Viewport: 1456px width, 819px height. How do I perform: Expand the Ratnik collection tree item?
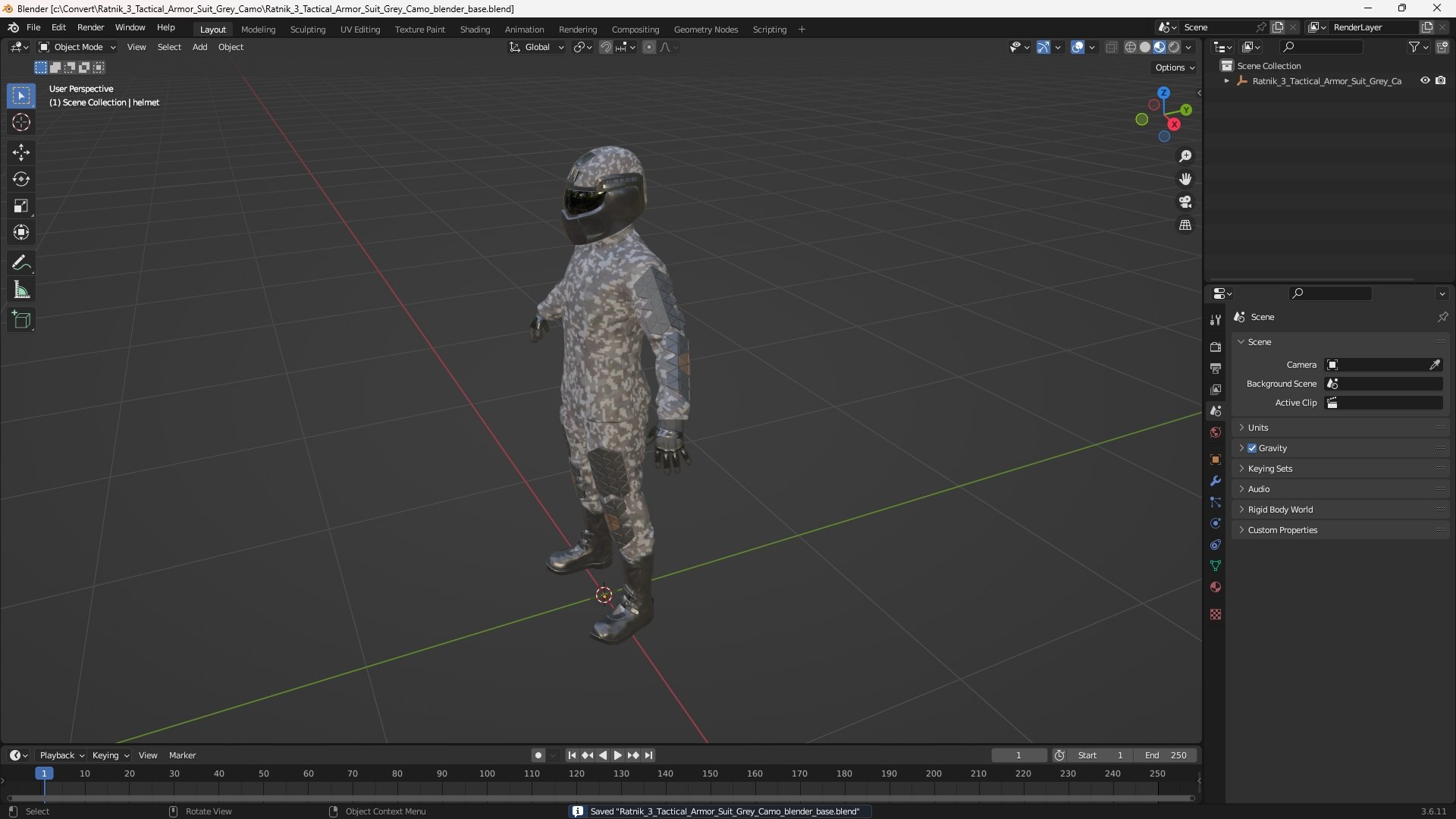point(1226,81)
